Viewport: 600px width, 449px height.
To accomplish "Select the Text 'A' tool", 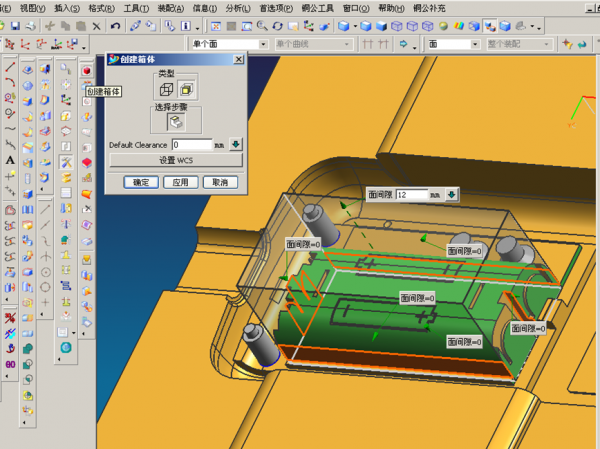I will [x=10, y=160].
